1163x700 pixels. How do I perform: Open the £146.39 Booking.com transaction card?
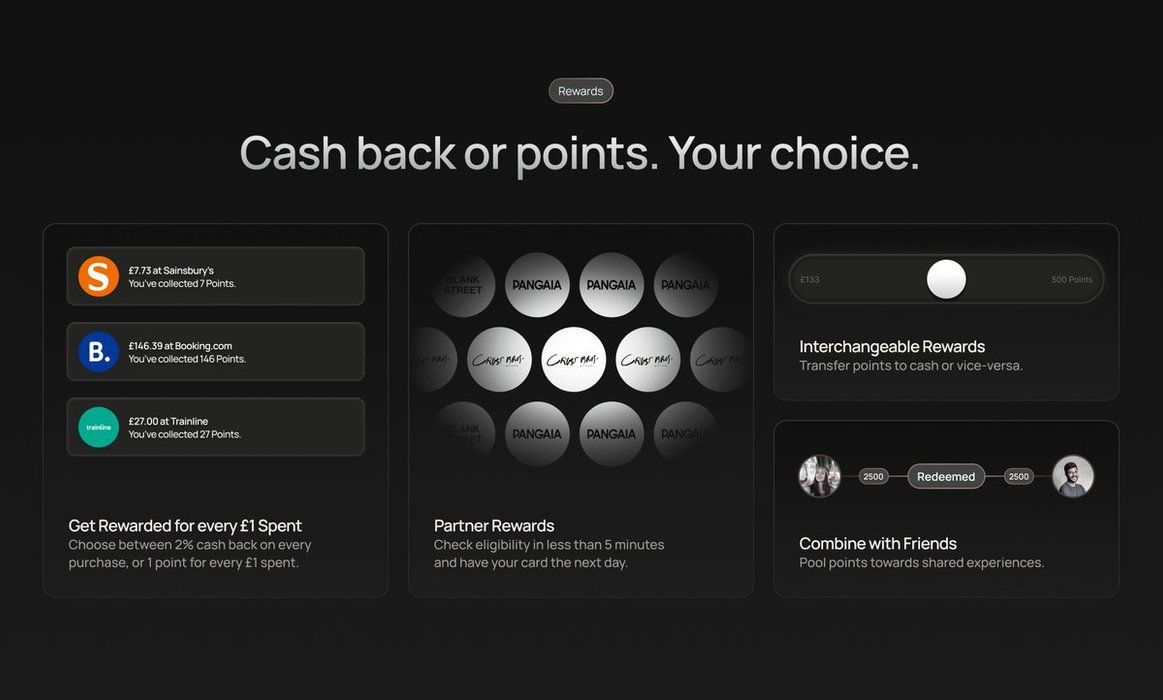pos(240,352)
